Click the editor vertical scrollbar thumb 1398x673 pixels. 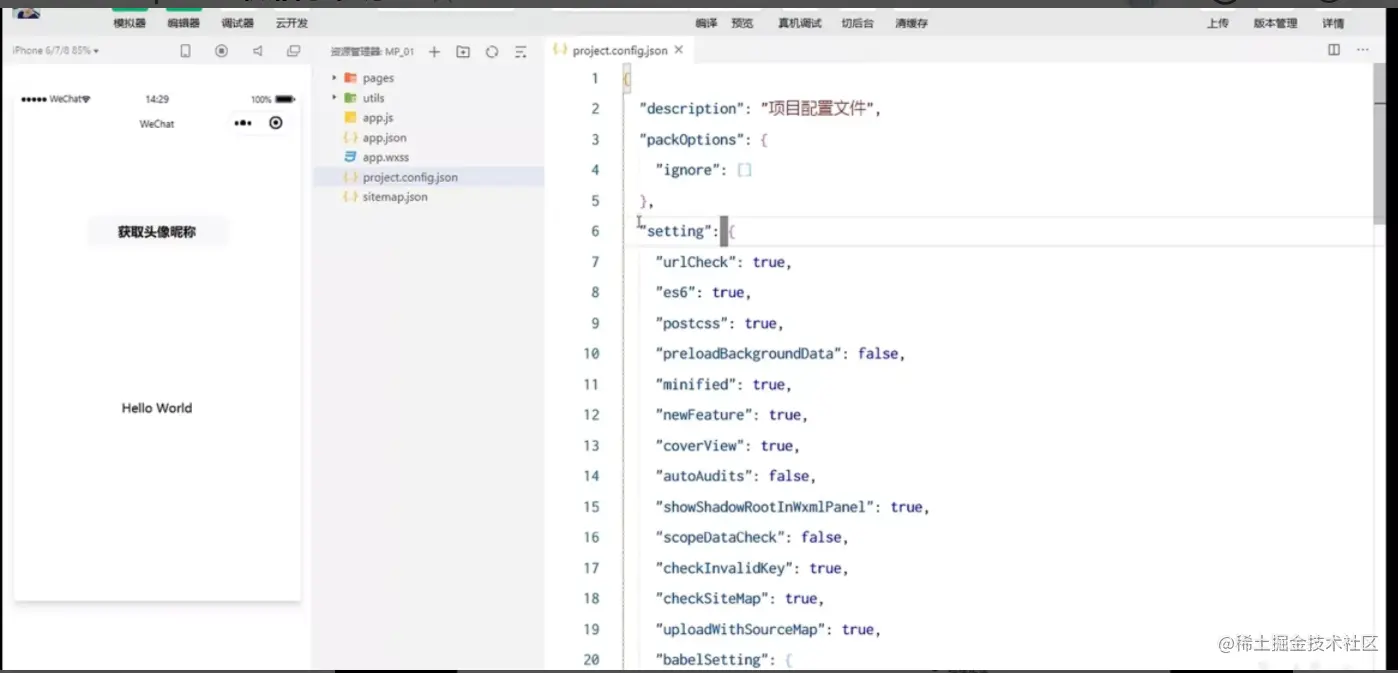tap(1380, 145)
